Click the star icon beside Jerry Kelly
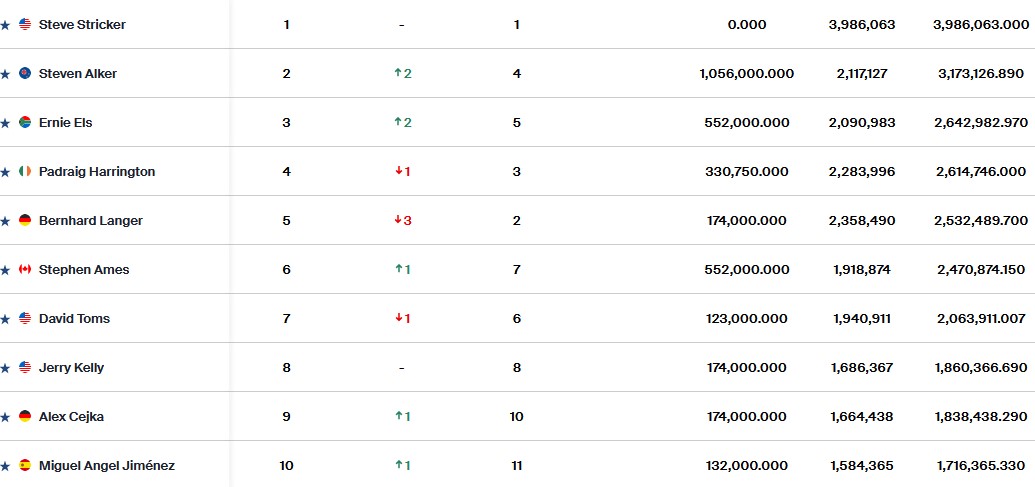The width and height of the screenshot is (1035, 487). coord(5,368)
